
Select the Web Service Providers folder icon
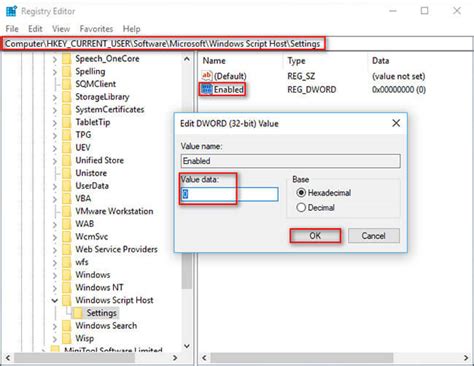click(67, 249)
